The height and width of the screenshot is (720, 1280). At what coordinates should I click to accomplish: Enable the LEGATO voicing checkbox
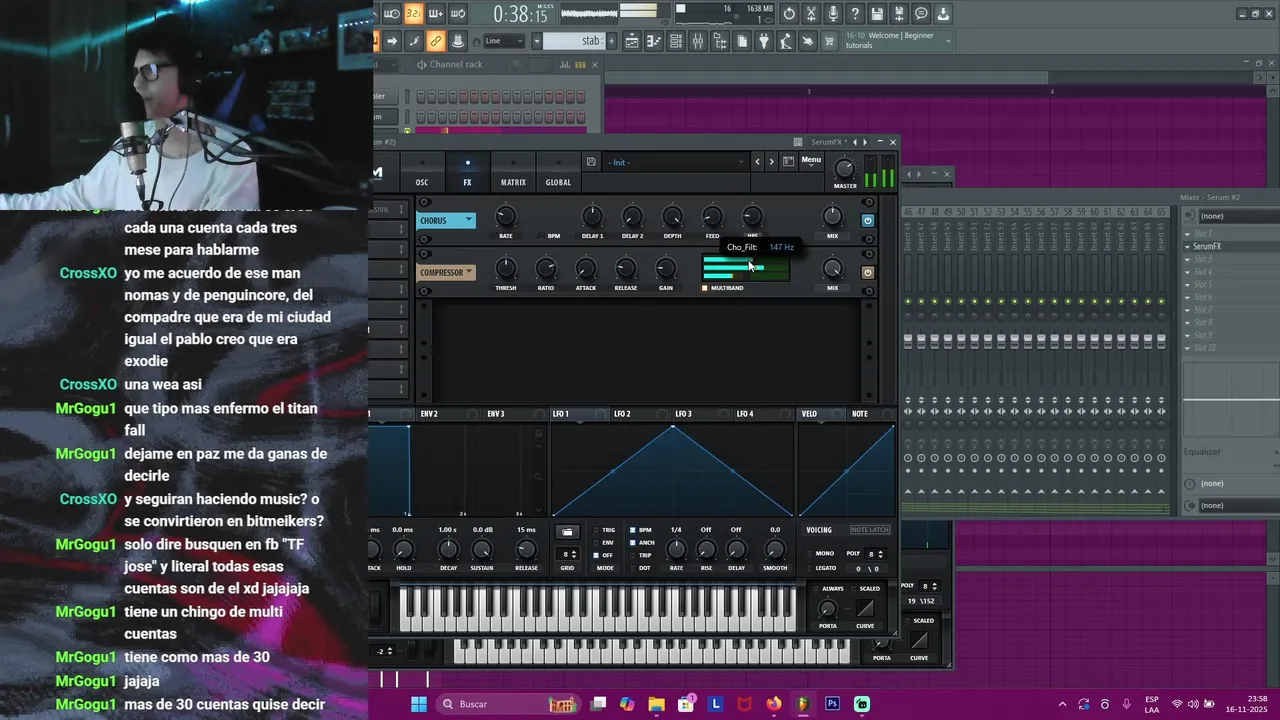click(x=810, y=568)
